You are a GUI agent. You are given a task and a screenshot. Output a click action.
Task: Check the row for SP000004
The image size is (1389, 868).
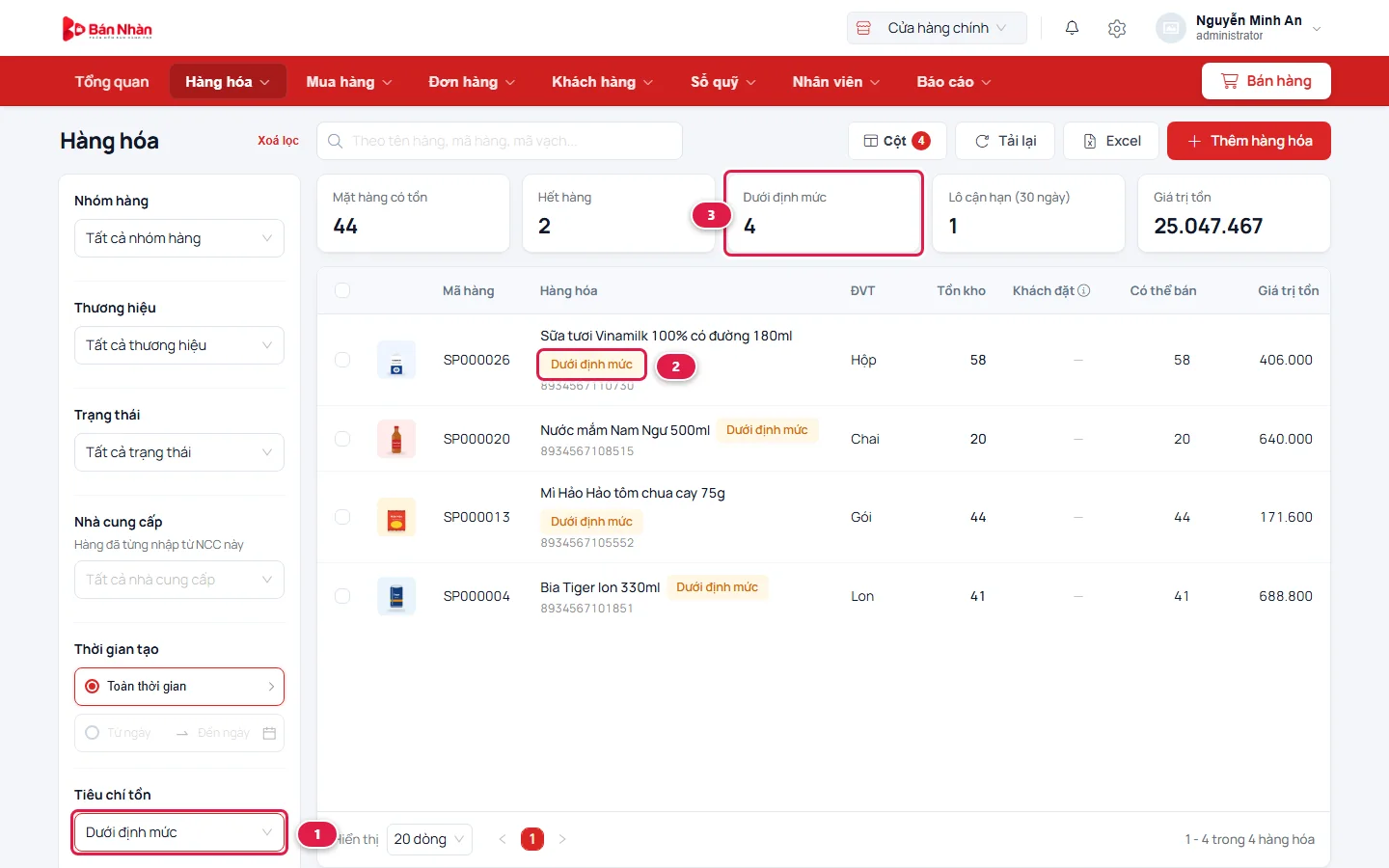tap(342, 596)
